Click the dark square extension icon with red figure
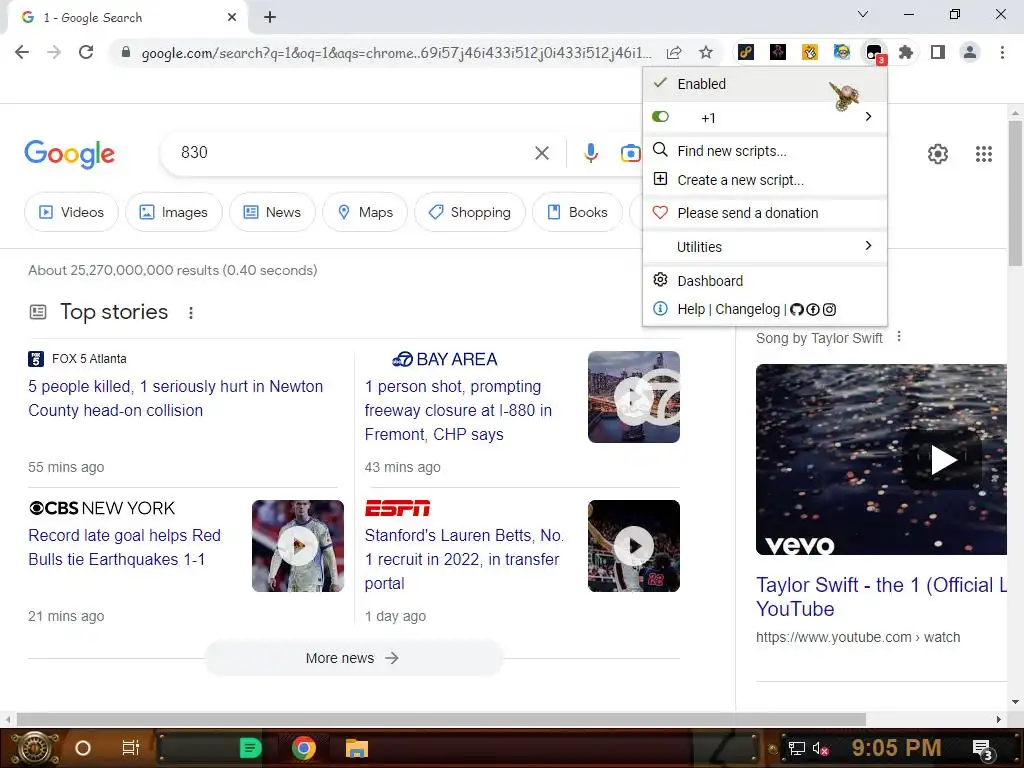The image size is (1024, 768). (x=778, y=52)
